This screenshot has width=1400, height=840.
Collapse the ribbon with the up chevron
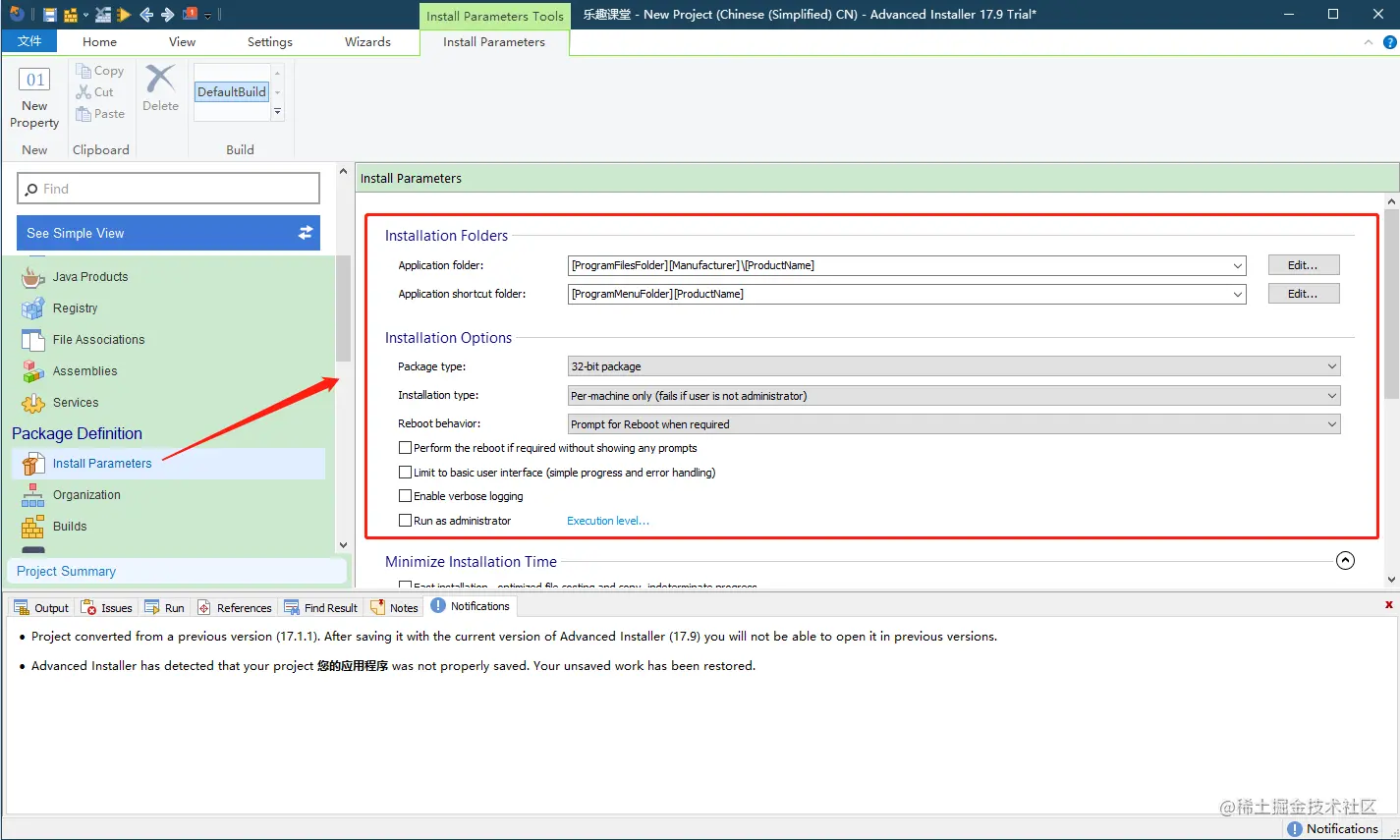coord(1369,42)
